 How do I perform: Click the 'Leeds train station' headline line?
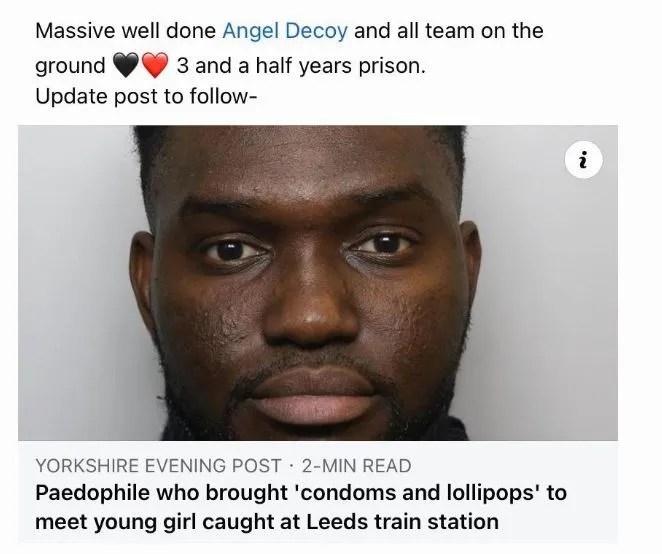267,522
